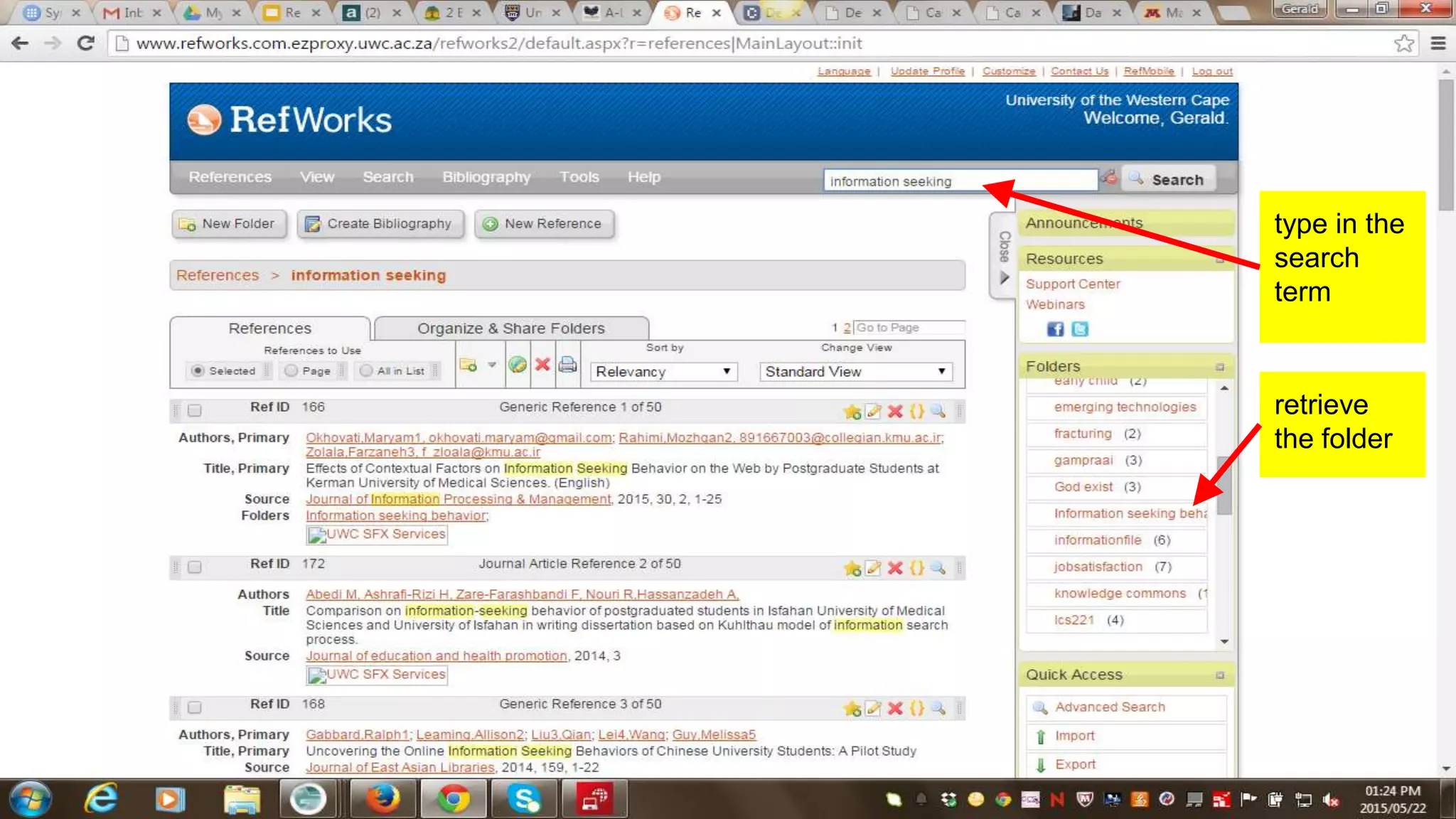Add Ref ID 168 to My List star icon
The height and width of the screenshot is (819, 1456).
coord(852,708)
